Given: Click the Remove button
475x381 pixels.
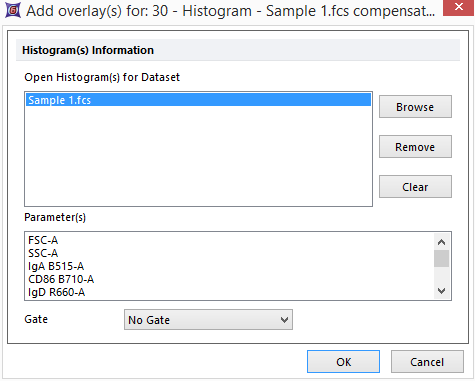Looking at the screenshot, I should point(415,147).
